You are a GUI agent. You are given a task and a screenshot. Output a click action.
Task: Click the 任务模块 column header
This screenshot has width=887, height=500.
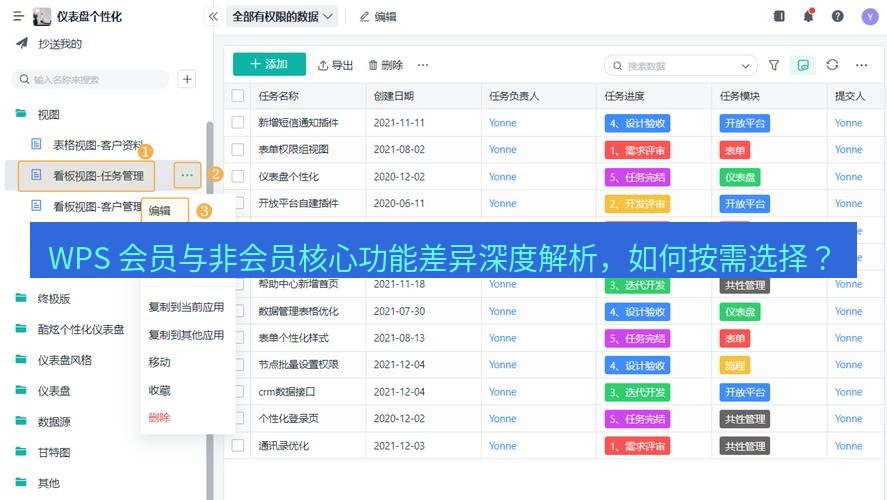click(740, 96)
